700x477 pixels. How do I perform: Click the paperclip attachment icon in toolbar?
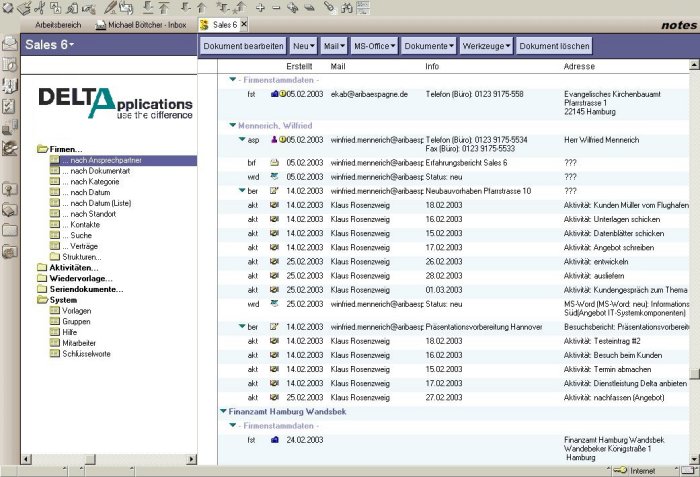coord(327,7)
